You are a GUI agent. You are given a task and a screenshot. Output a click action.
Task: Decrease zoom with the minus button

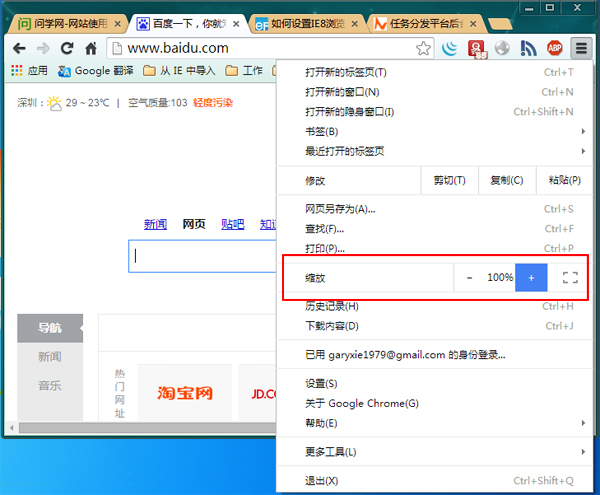[470, 277]
